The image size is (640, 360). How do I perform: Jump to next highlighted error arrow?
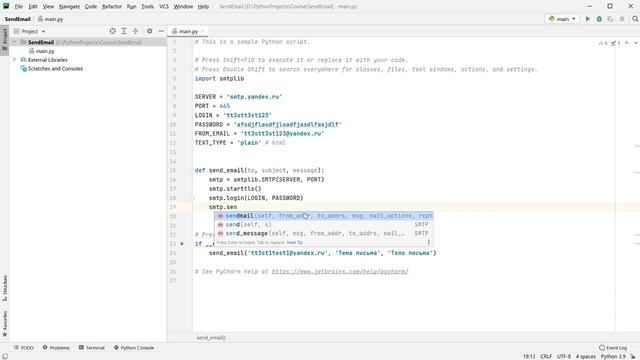pyautogui.click(x=636, y=42)
